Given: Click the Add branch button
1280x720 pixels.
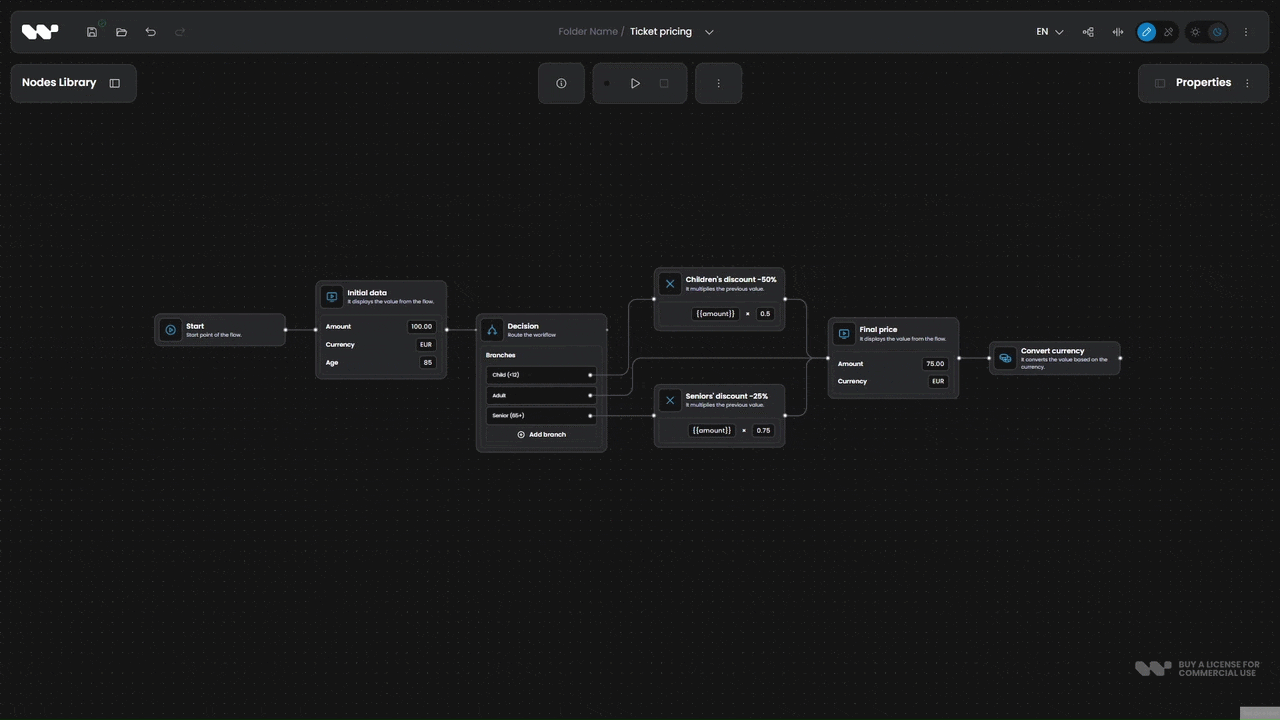Looking at the screenshot, I should pos(541,435).
